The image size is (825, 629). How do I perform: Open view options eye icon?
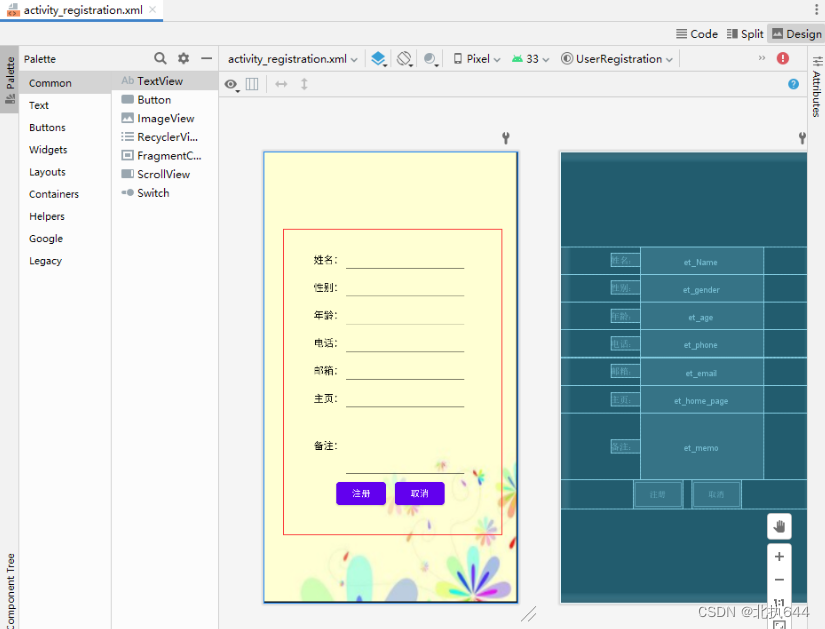point(231,84)
